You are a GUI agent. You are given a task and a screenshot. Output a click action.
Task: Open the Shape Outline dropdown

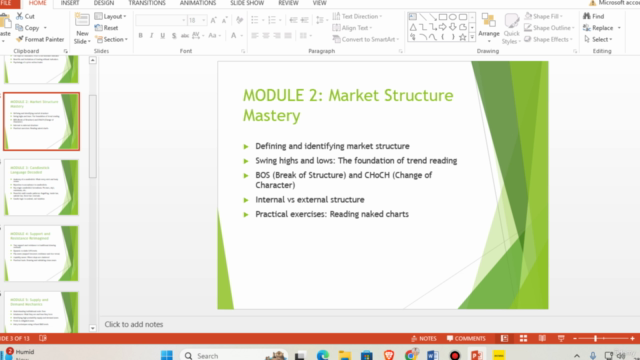549,28
